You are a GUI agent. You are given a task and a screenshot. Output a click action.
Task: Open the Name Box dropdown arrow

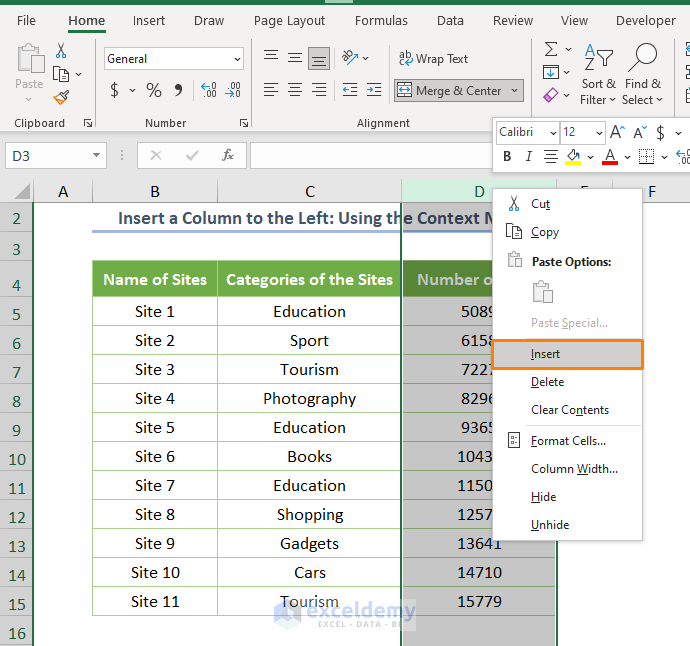pos(97,155)
